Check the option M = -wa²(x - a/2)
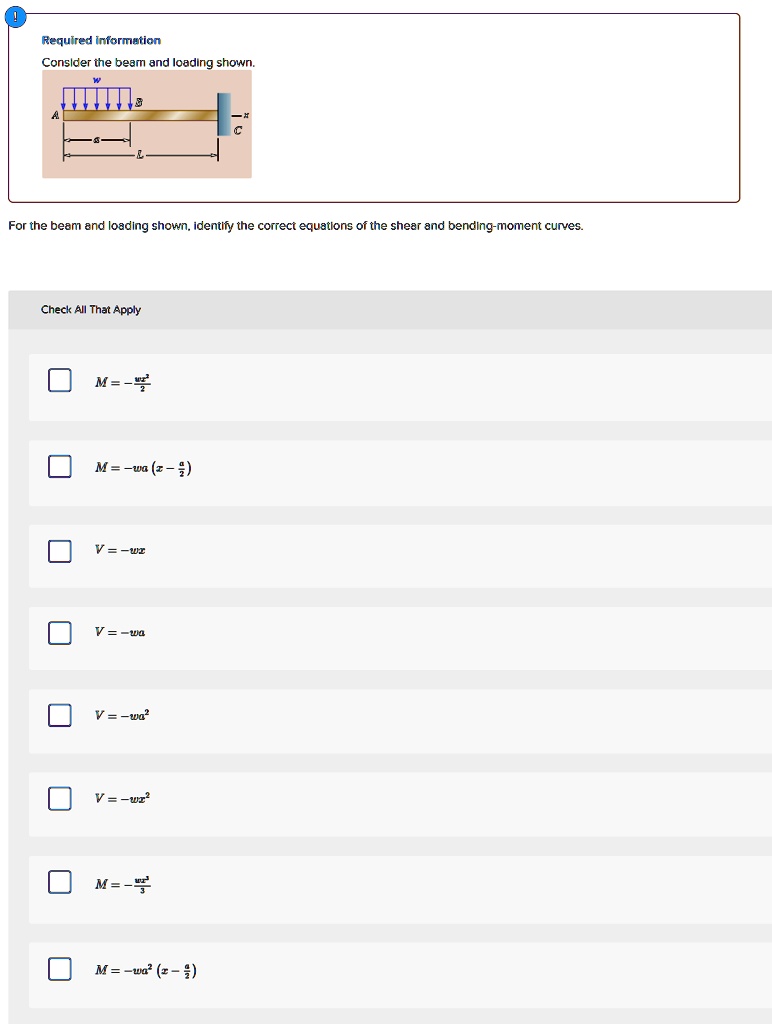This screenshot has width=772, height=1024. (x=59, y=968)
